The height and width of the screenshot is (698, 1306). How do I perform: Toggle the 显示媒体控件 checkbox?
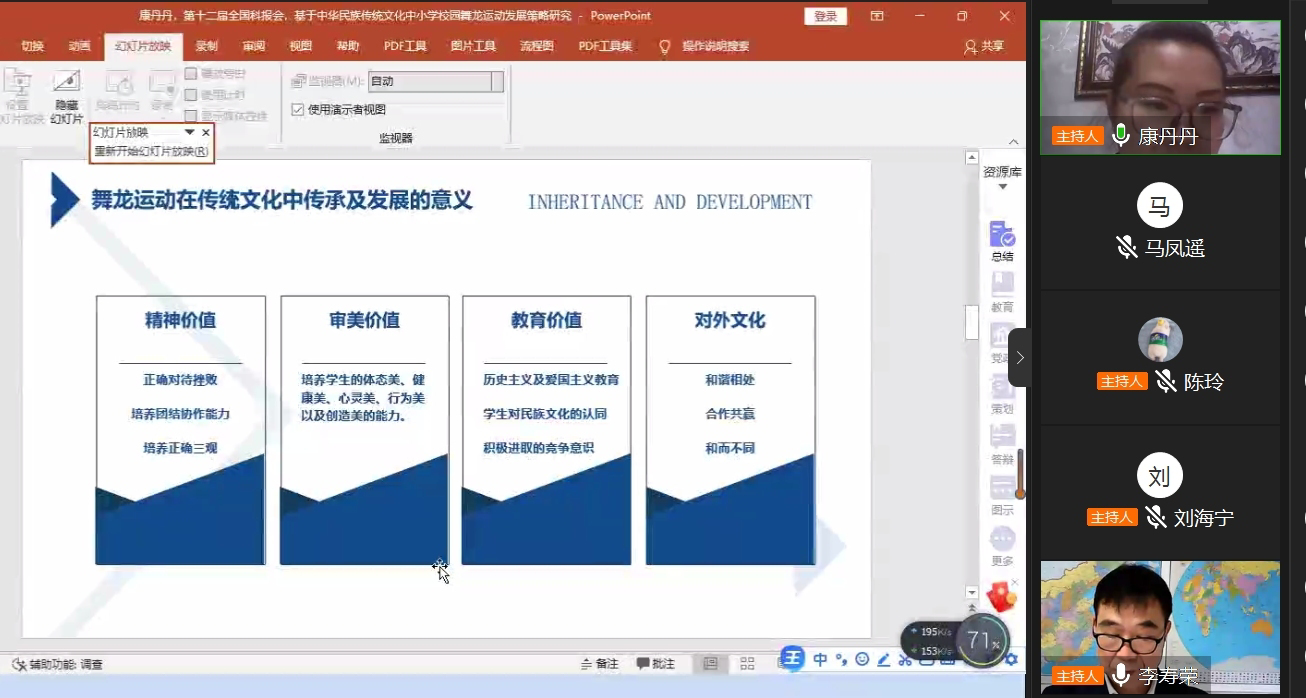pos(191,116)
